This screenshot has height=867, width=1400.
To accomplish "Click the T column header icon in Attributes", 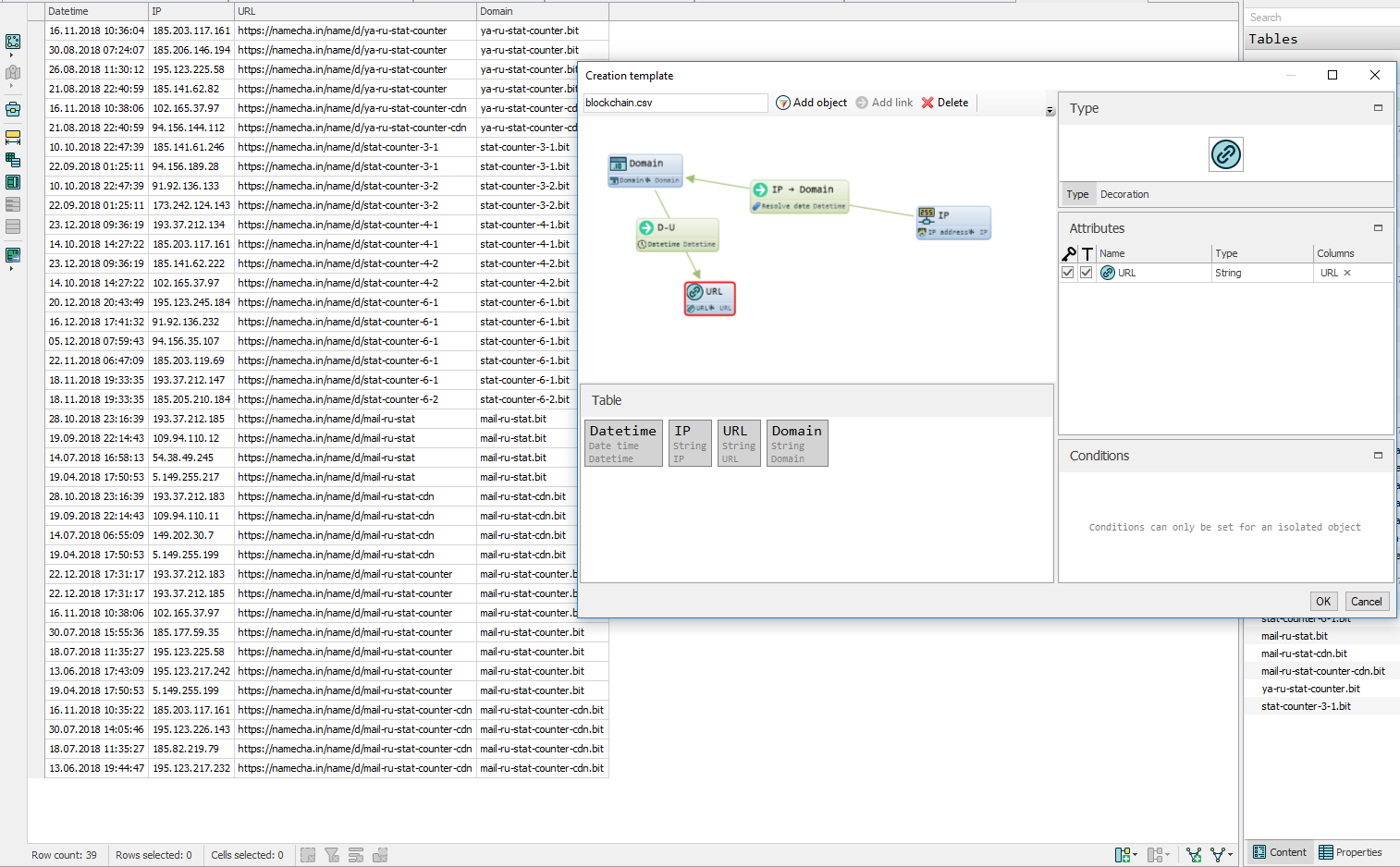I will click(1087, 253).
